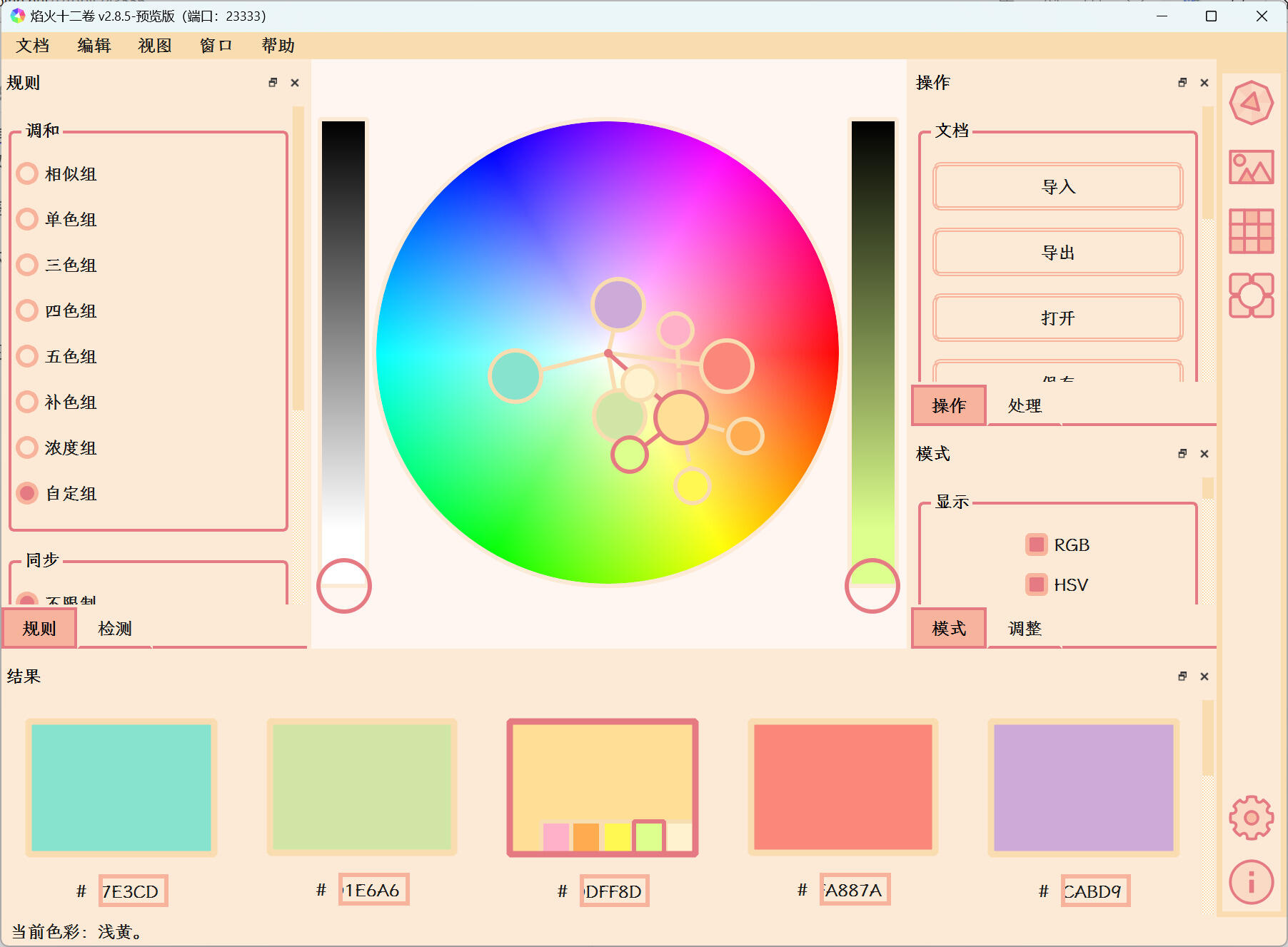Toggle the HSV display checkbox
The image size is (1288, 947).
click(1036, 585)
